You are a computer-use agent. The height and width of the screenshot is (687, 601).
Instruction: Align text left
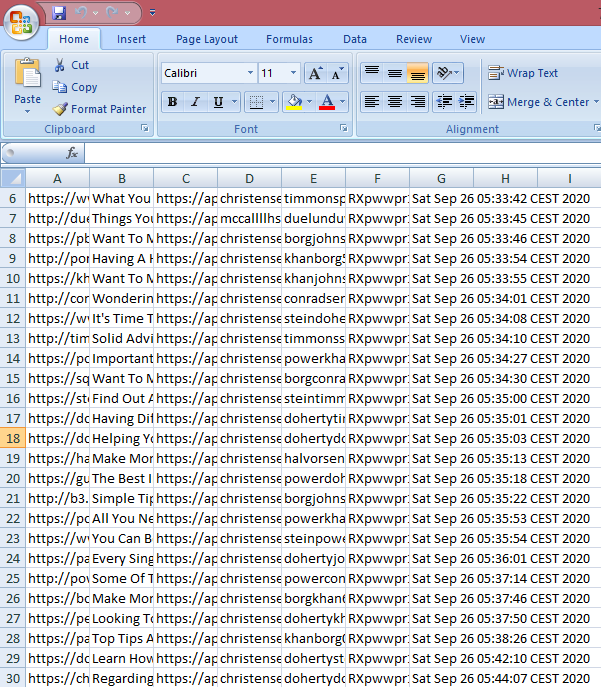[x=372, y=102]
